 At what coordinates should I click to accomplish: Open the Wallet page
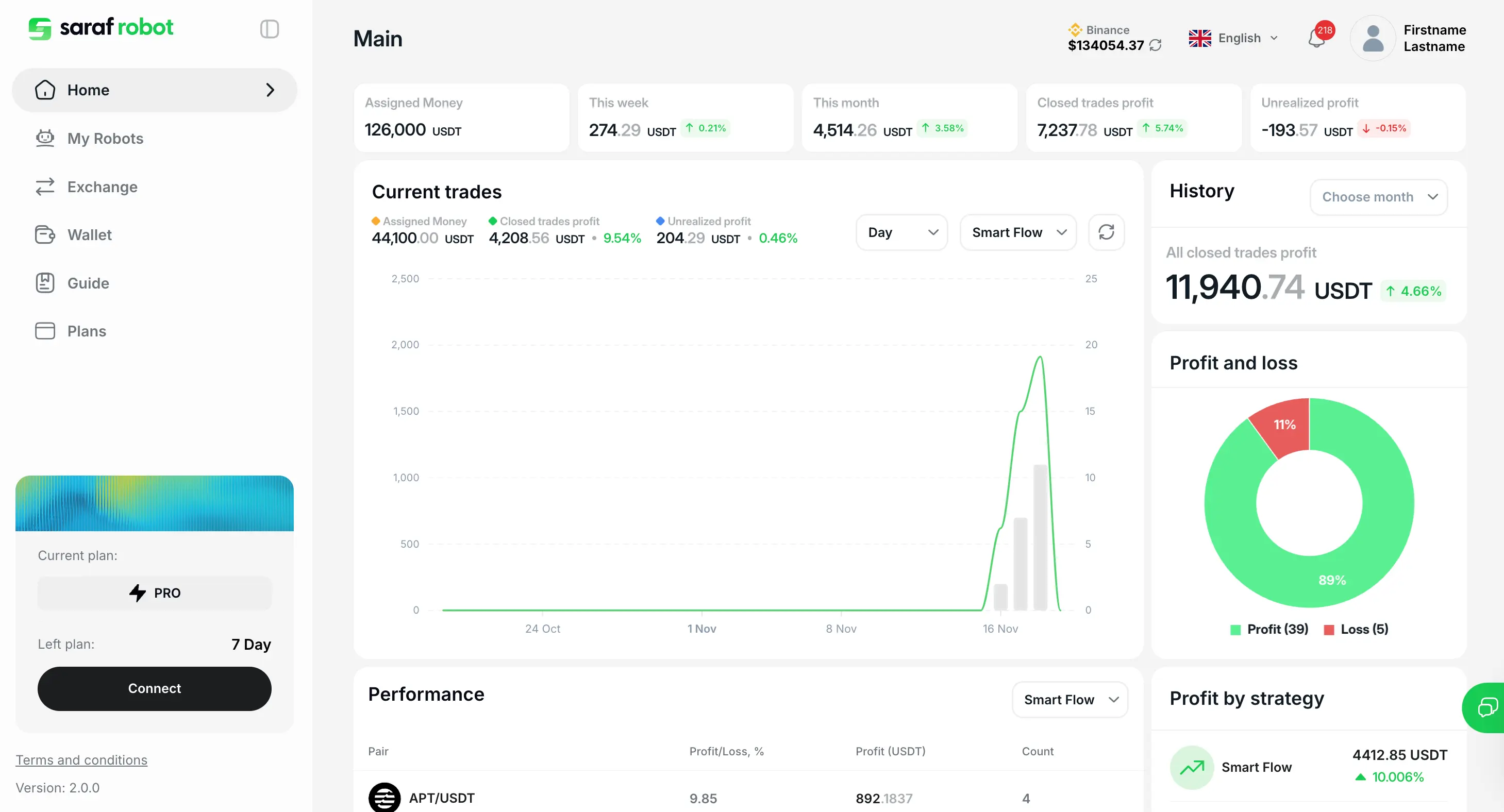(x=89, y=234)
